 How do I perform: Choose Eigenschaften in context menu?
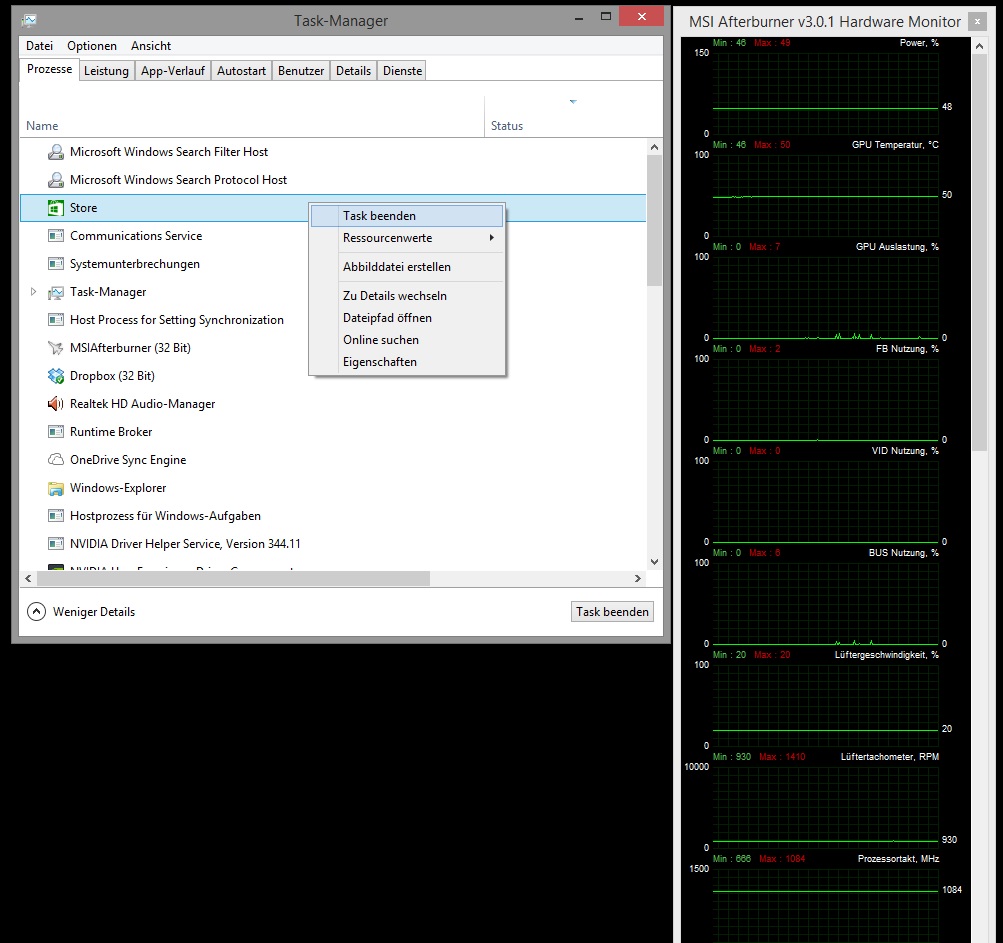407,361
